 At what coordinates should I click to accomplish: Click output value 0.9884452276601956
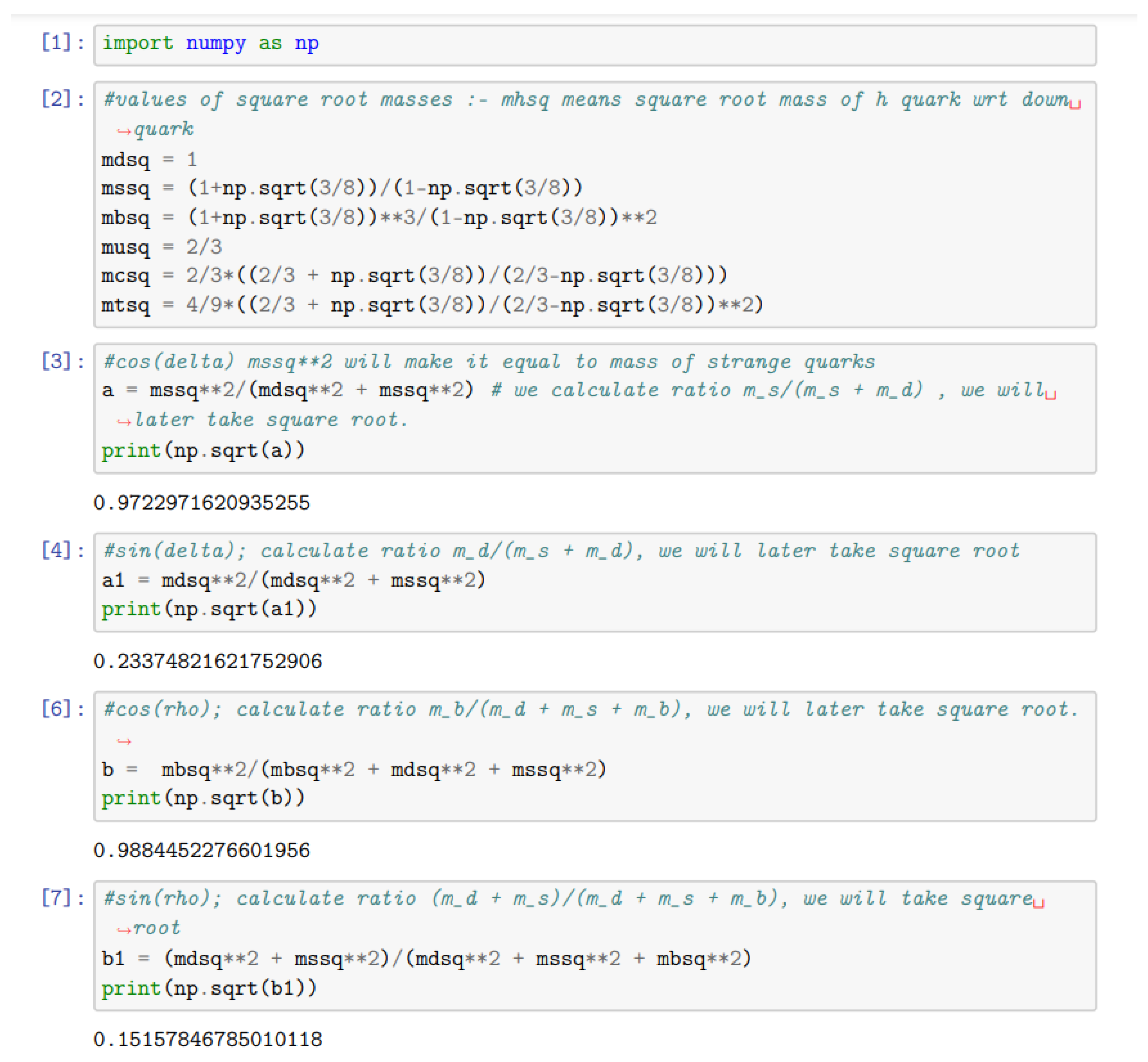pyautogui.click(x=202, y=850)
